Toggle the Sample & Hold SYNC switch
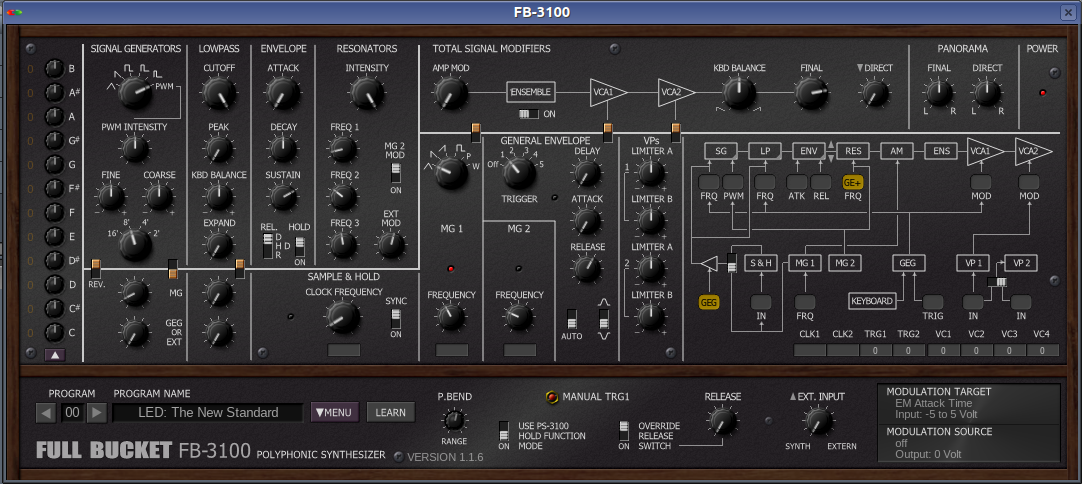 pos(395,318)
